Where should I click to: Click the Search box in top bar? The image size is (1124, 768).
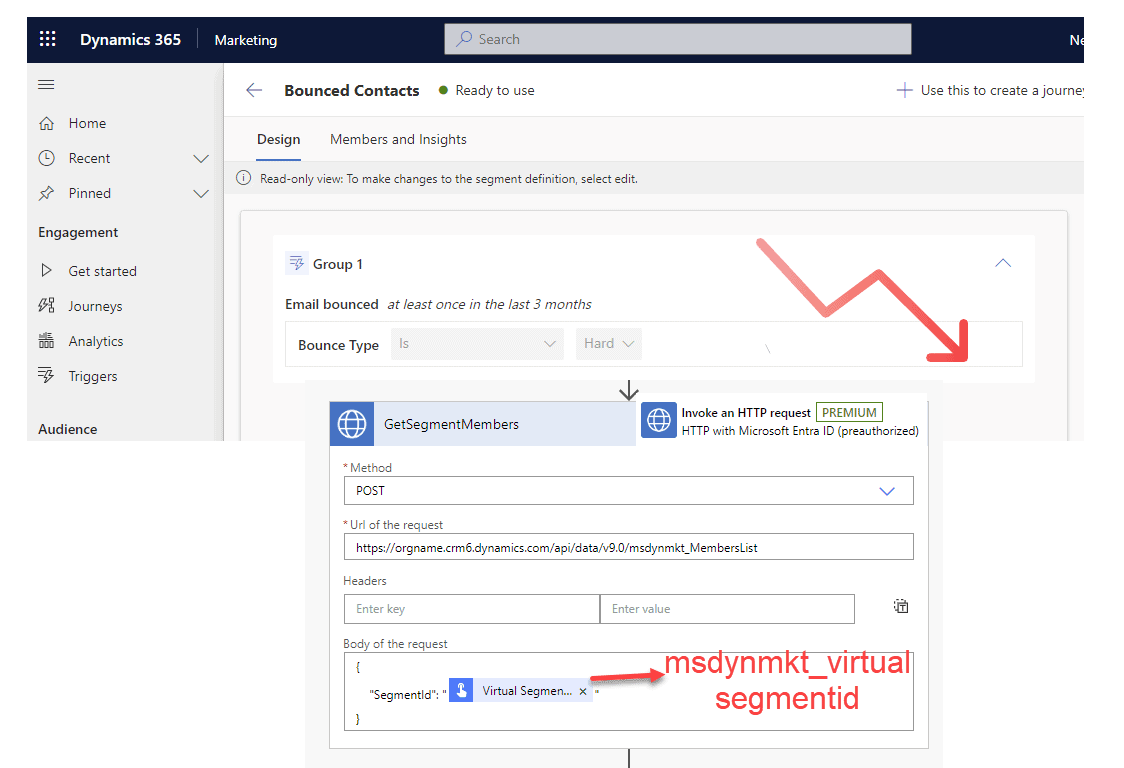(678, 39)
